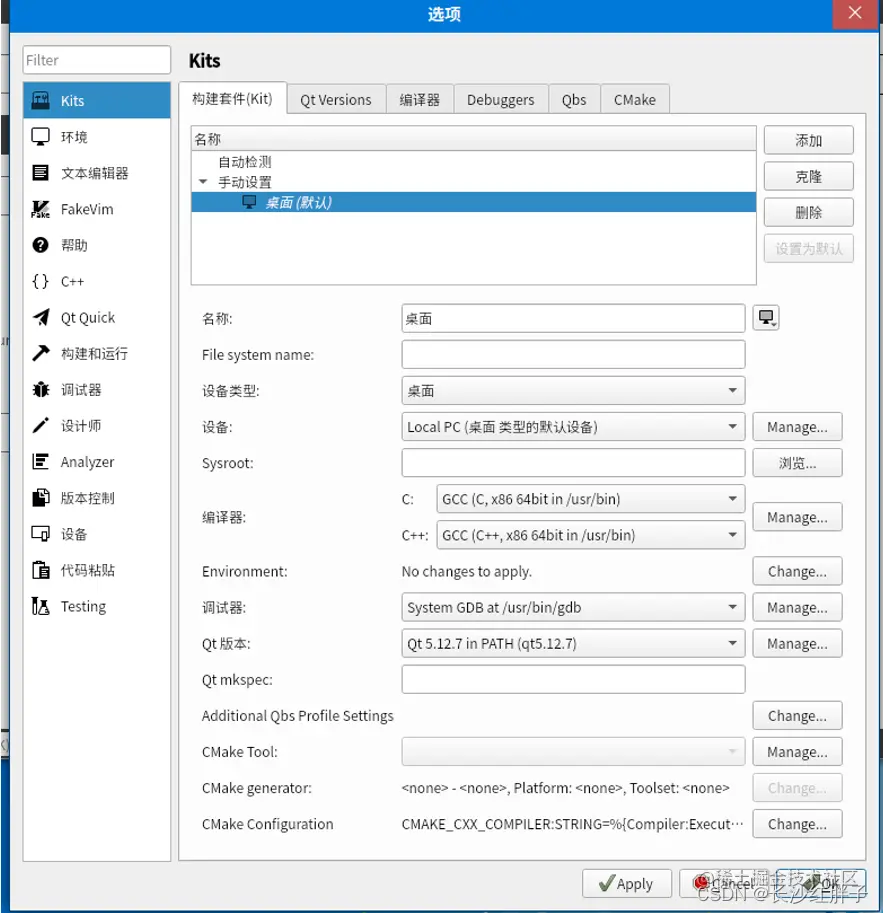
Task: Open the FakeVim settings icon
Action: click(x=40, y=209)
